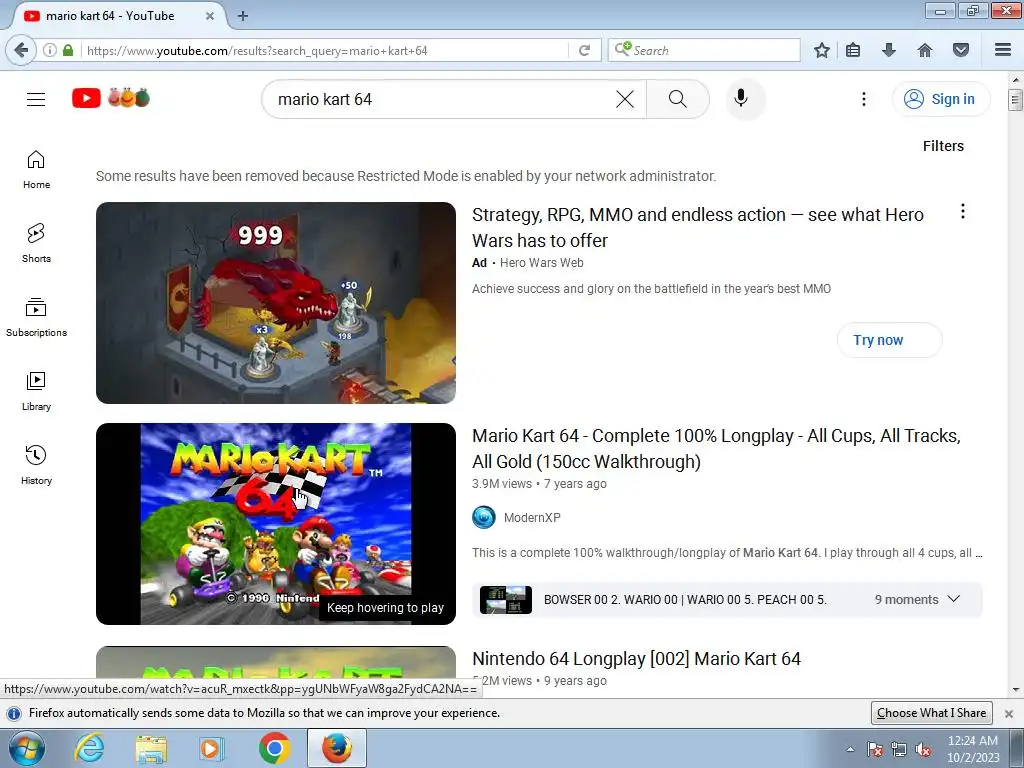Launch Google Chrome from the taskbar
Image resolution: width=1024 pixels, height=768 pixels.
[x=274, y=748]
